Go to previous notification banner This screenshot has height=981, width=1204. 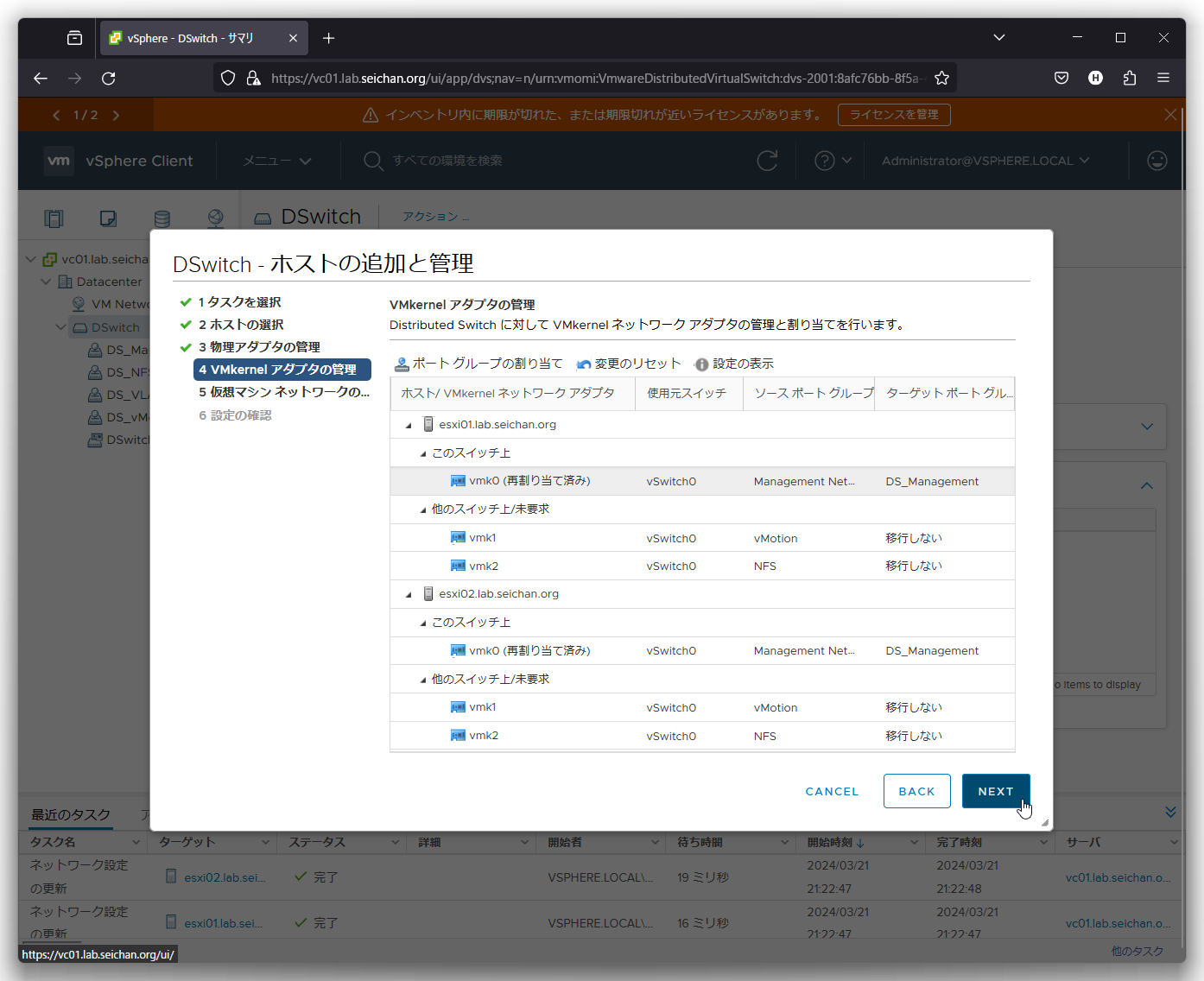[x=56, y=115]
